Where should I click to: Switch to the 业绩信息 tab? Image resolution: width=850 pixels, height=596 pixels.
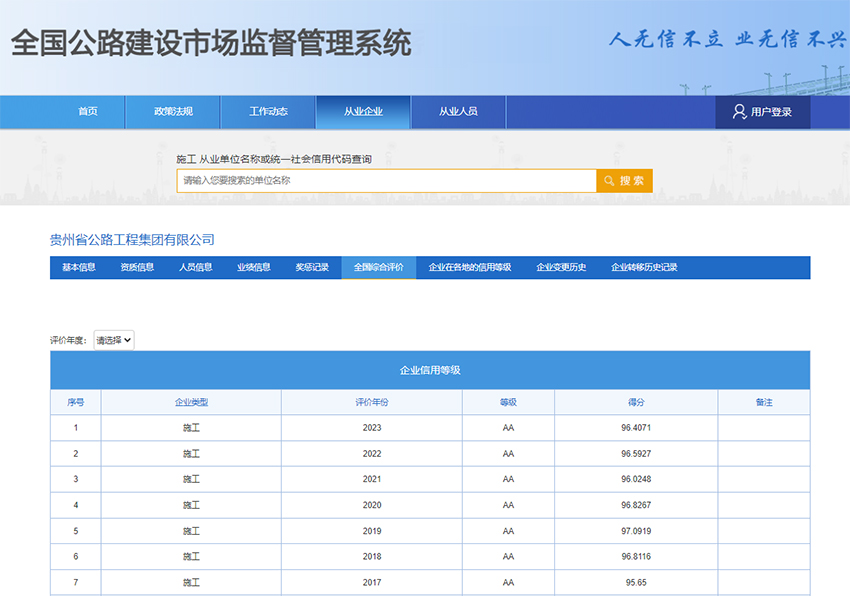point(255,267)
